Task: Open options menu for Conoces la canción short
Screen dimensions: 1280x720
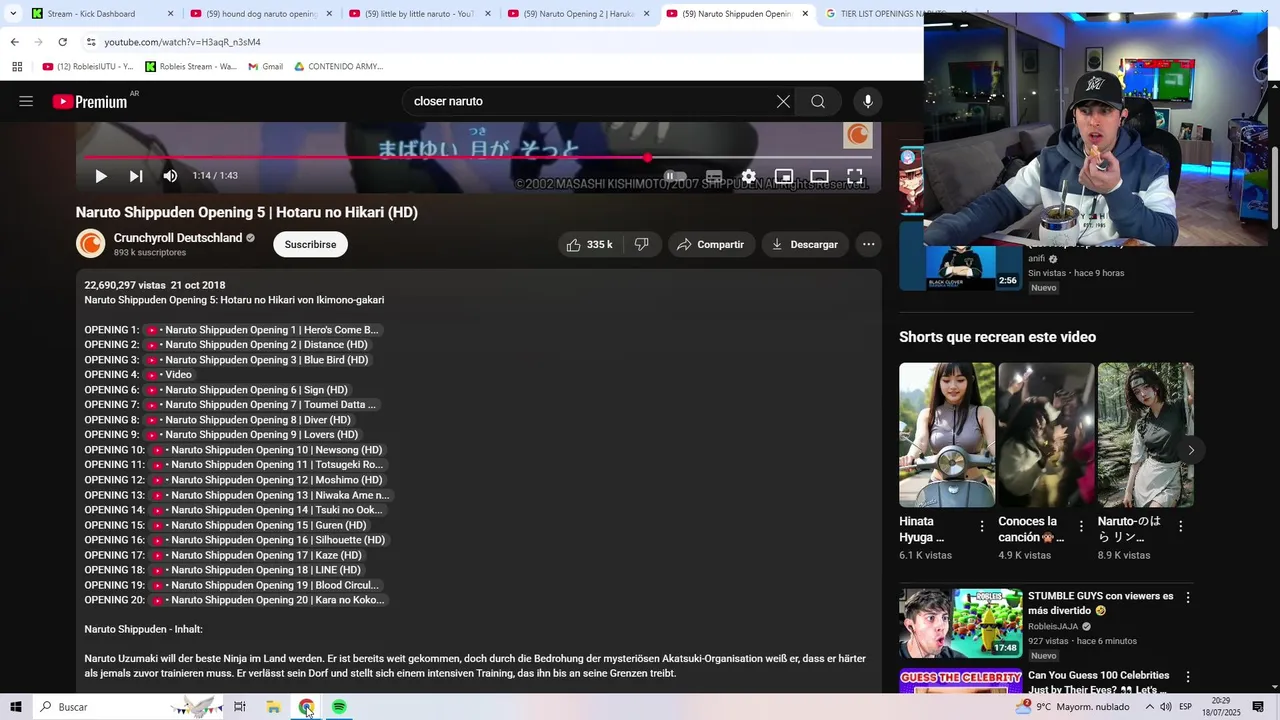Action: (x=1081, y=526)
